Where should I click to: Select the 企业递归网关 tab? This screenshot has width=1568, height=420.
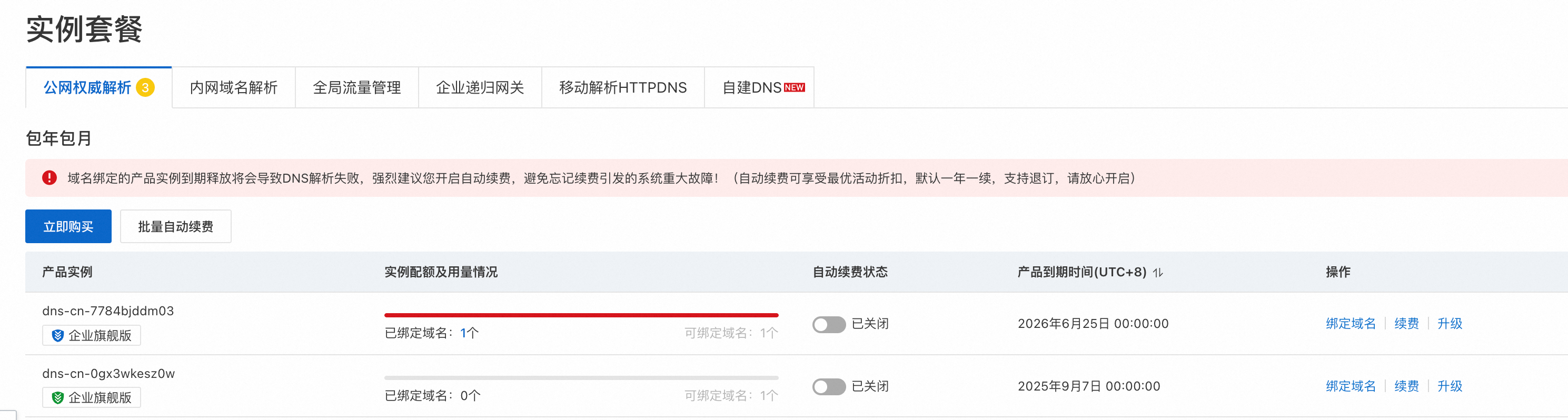coord(480,88)
